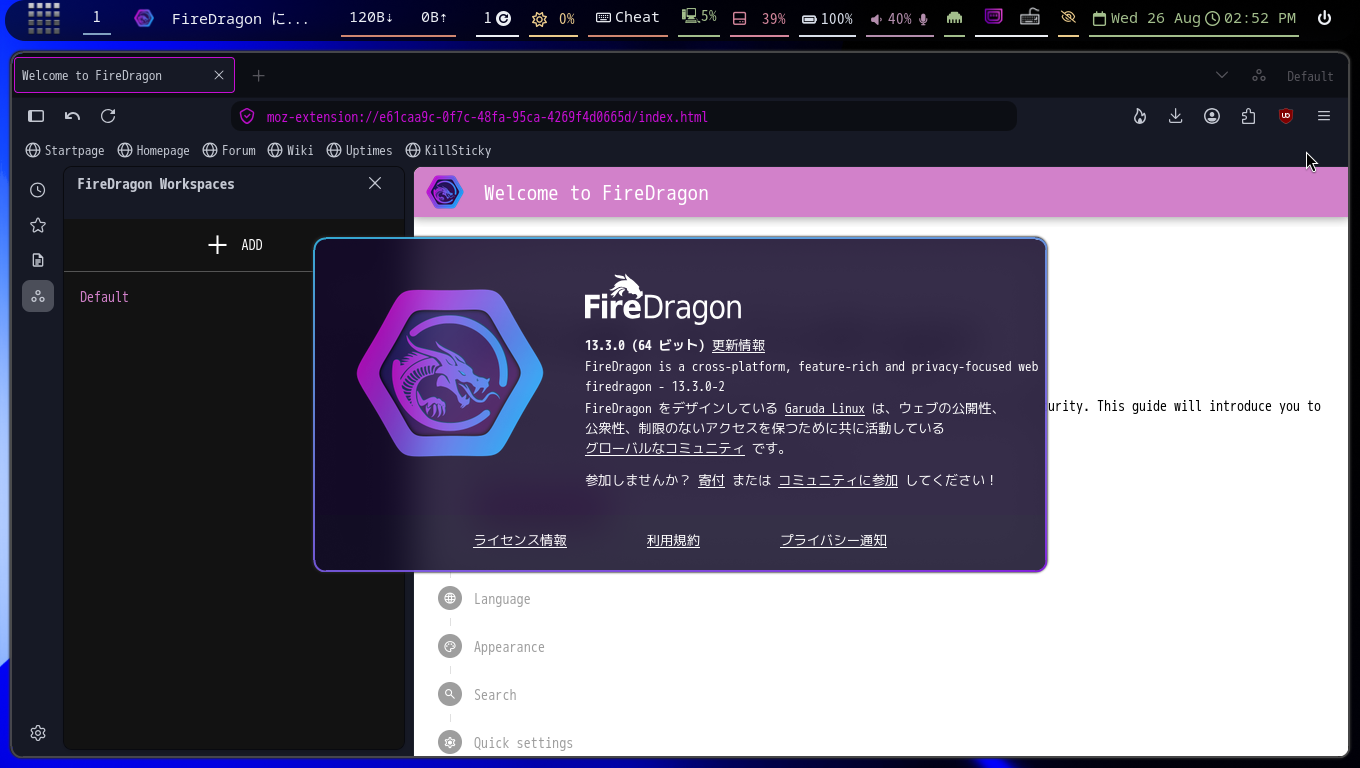Click the address bar URL field
The width and height of the screenshot is (1360, 768).
click(x=624, y=117)
